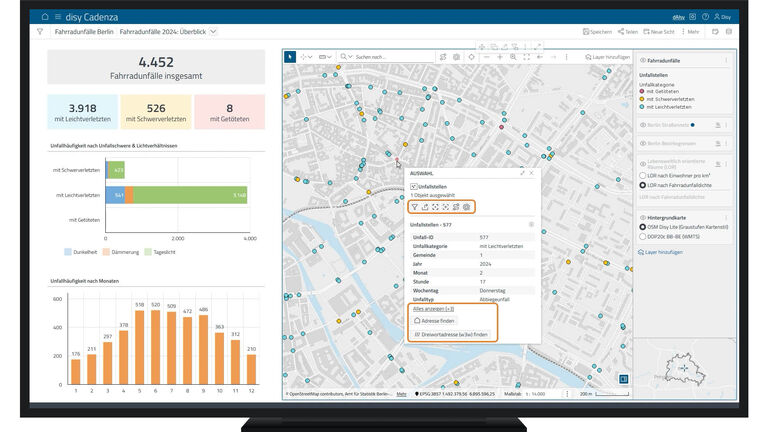Click the month 6 bar labeled 520

coord(155,347)
